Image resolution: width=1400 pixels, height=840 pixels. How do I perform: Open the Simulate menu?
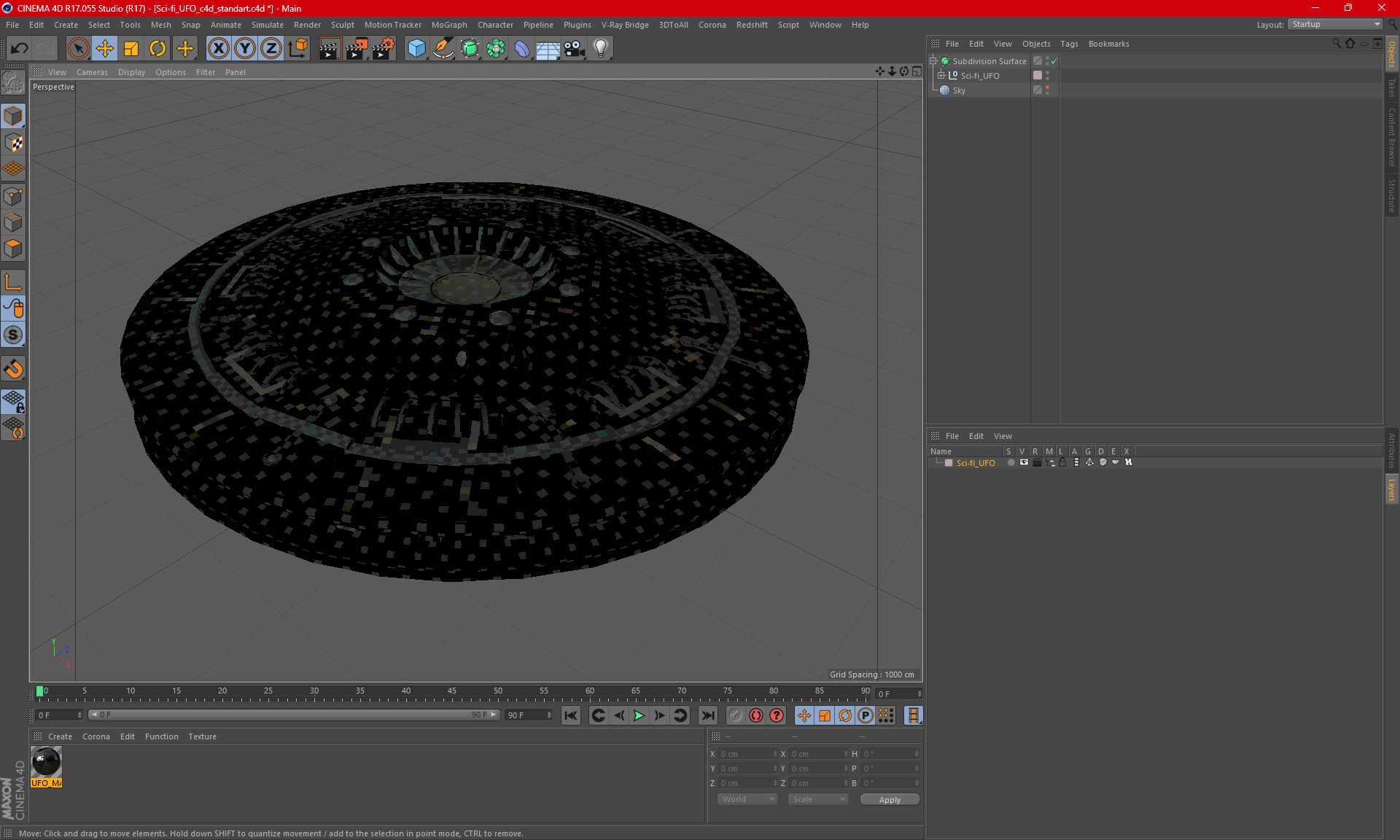tap(268, 25)
